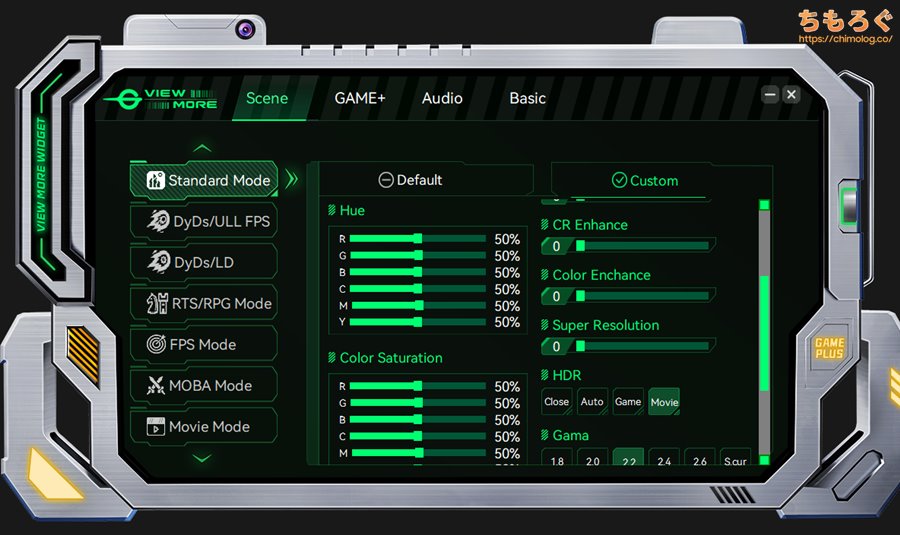Click the settings panel vertical scrollbar
Screen dimensions: 900x535
pyautogui.click(x=764, y=330)
